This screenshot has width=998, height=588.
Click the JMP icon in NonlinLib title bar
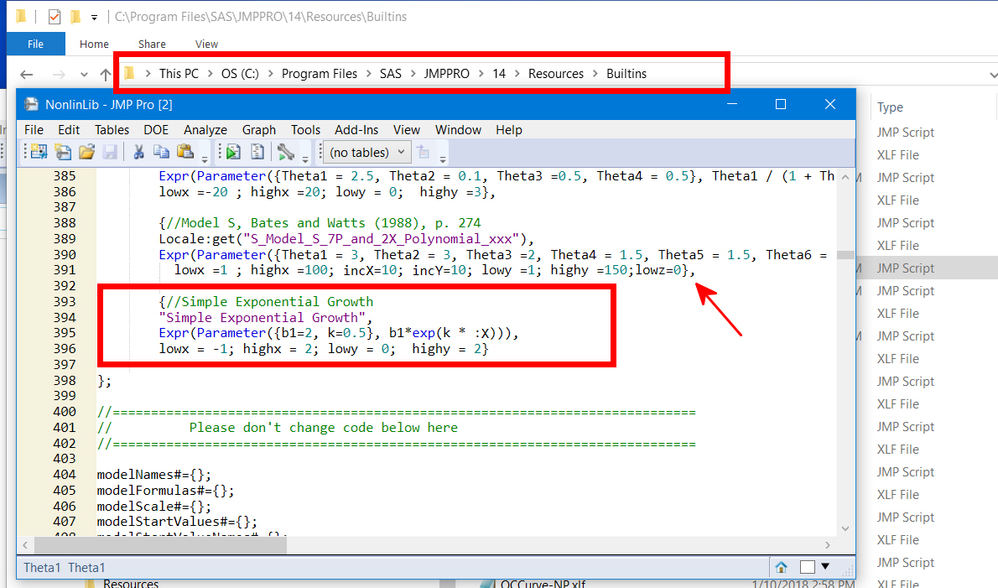(x=31, y=104)
